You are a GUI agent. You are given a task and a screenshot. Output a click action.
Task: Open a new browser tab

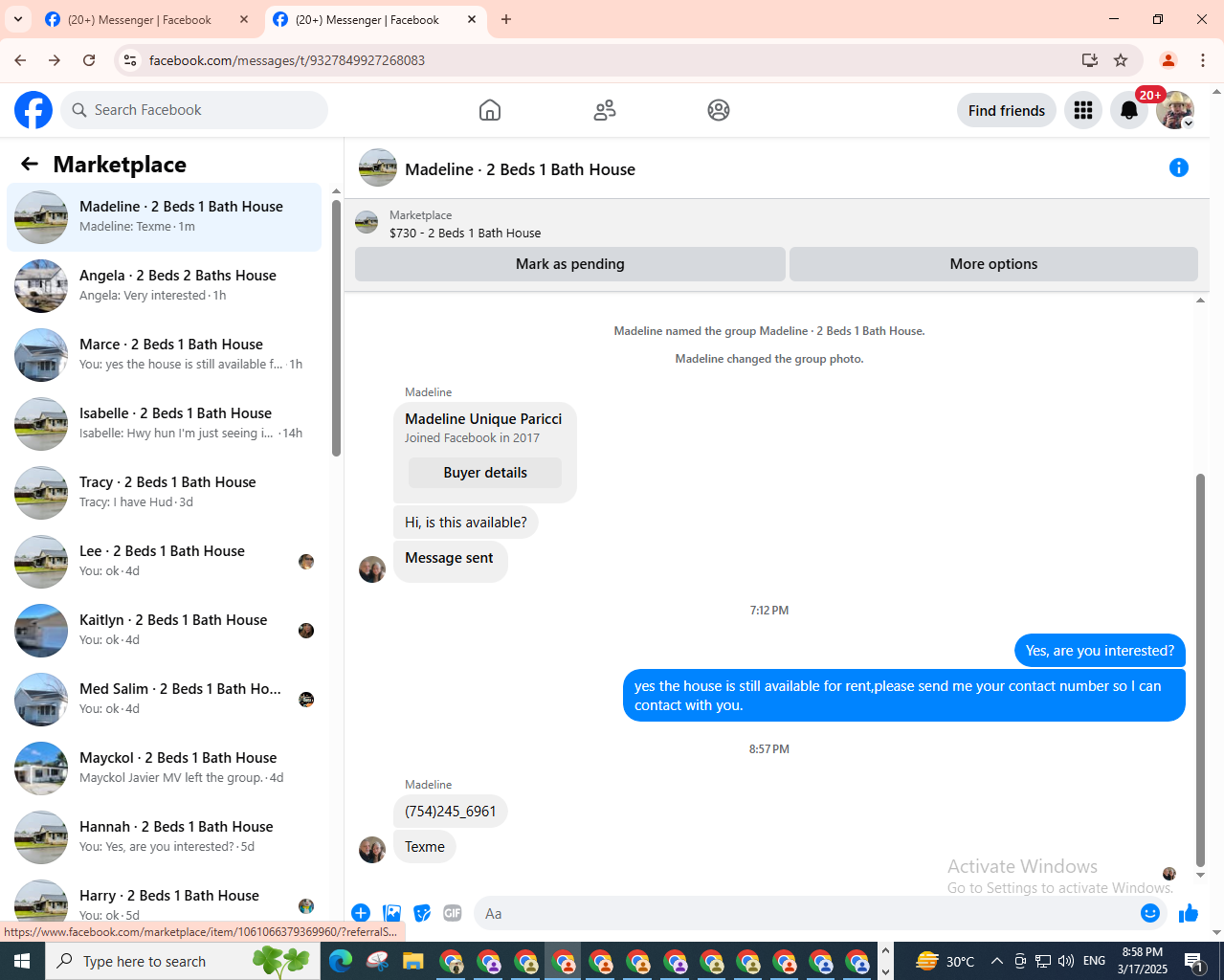(506, 19)
